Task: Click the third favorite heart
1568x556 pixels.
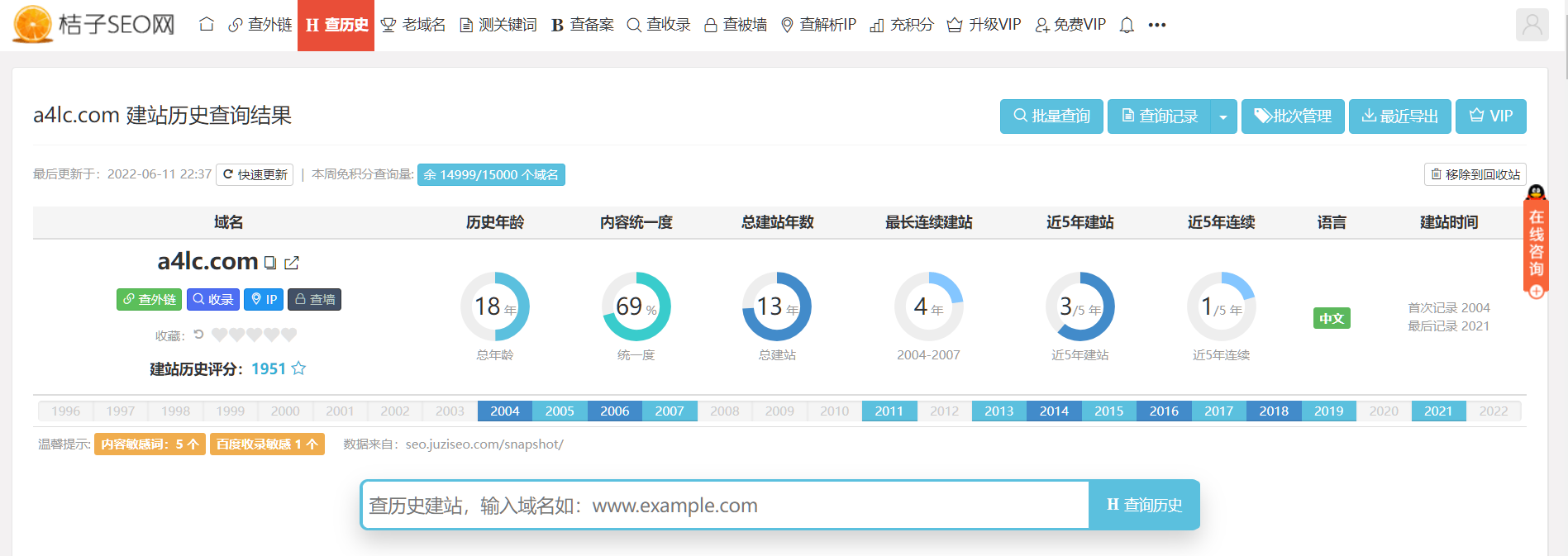Action: [254, 335]
